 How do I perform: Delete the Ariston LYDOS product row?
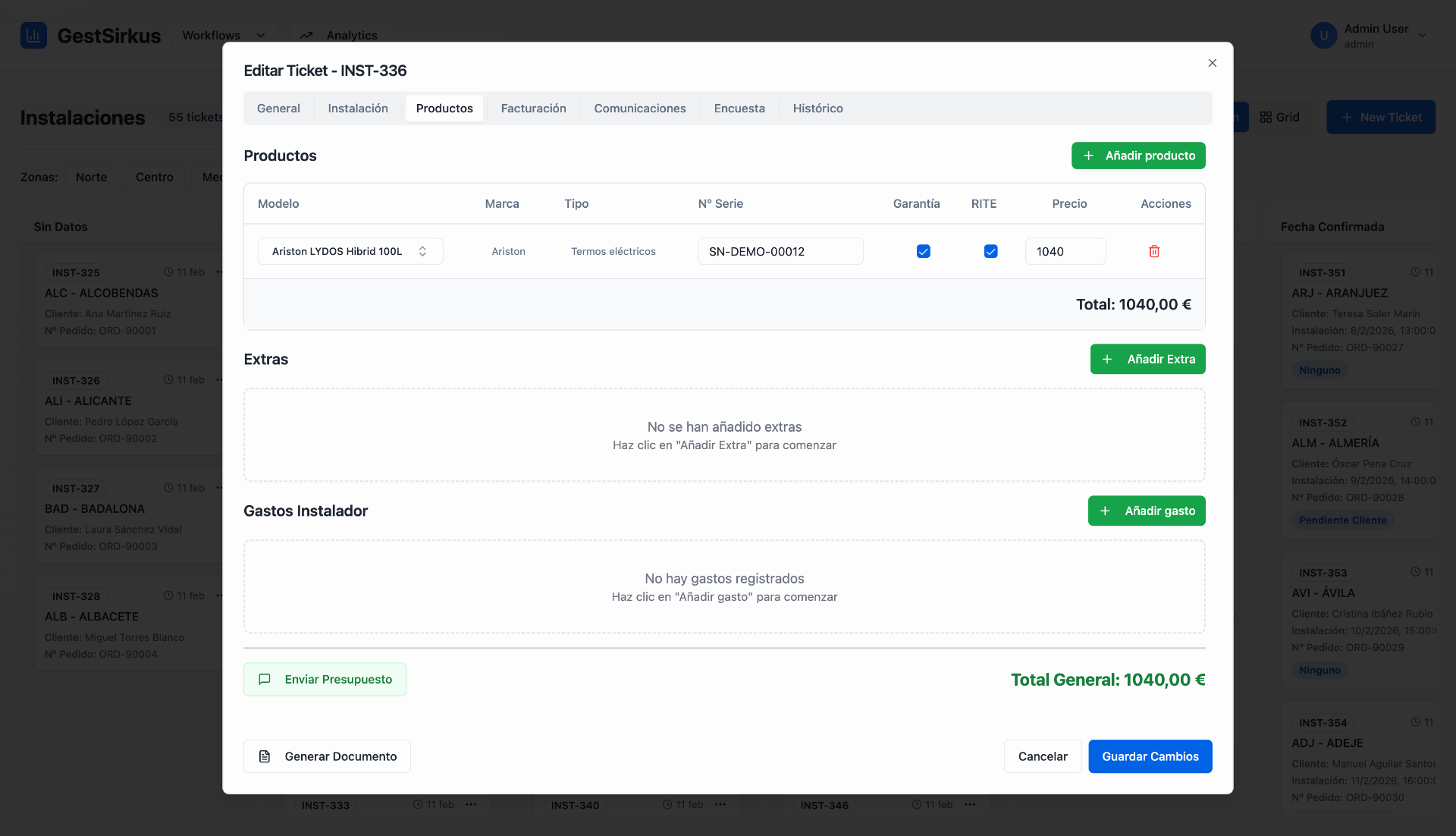coord(1154,251)
